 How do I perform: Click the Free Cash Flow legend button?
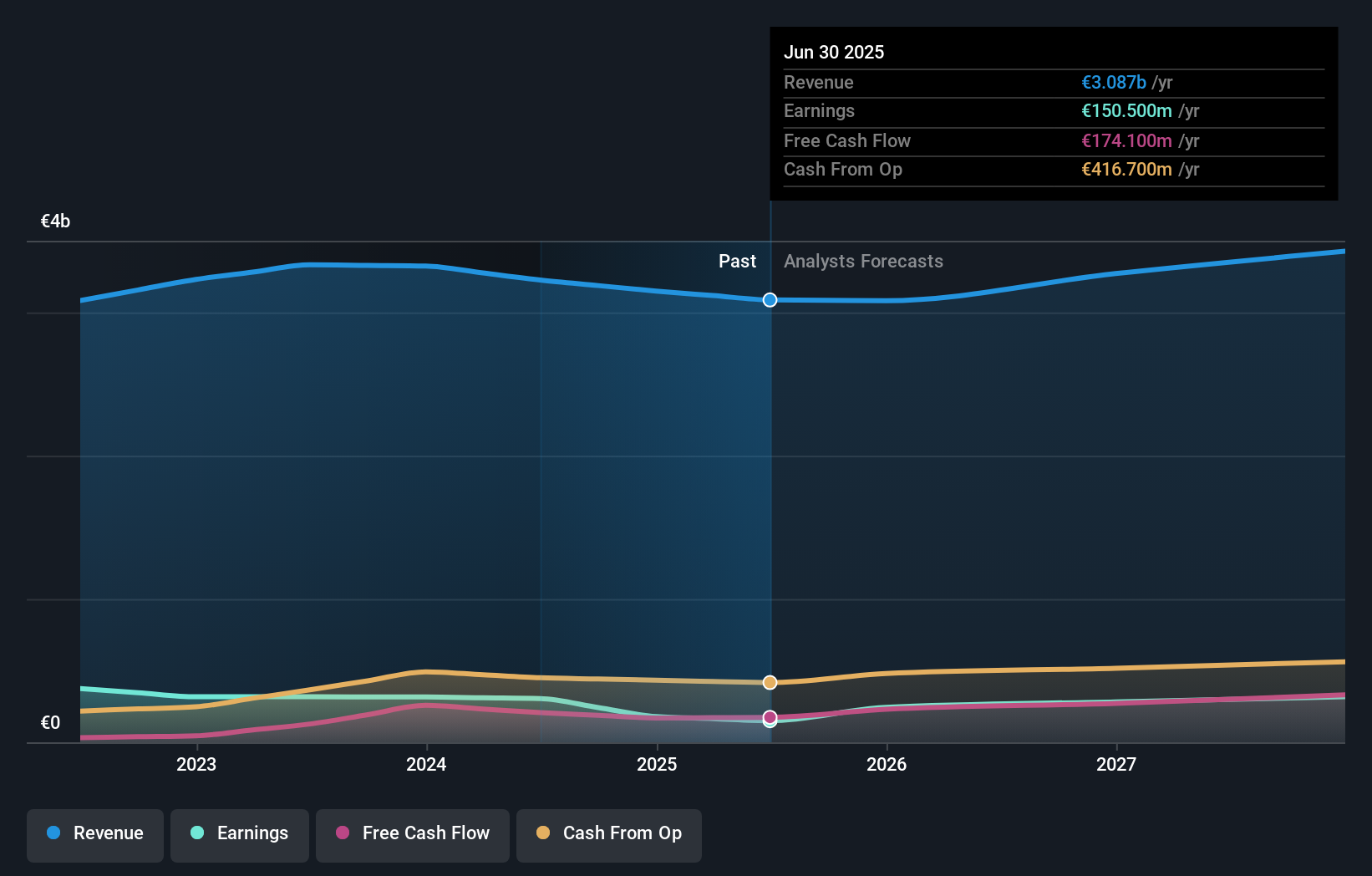(412, 835)
